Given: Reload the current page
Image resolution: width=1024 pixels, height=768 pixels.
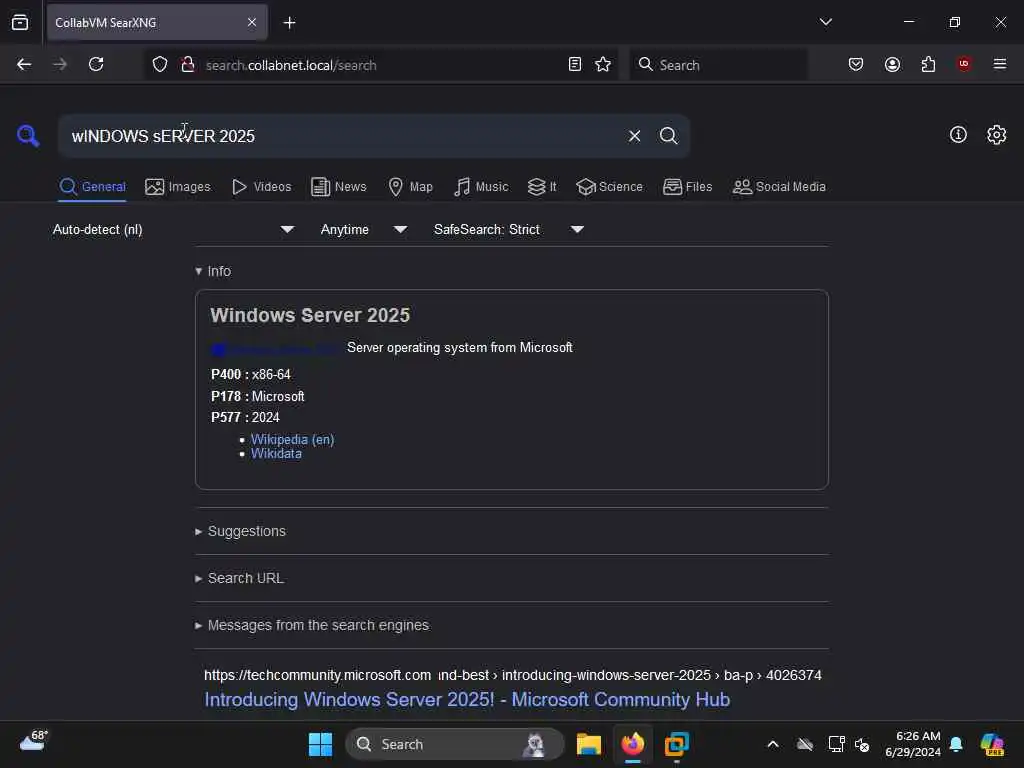Looking at the screenshot, I should 96,65.
